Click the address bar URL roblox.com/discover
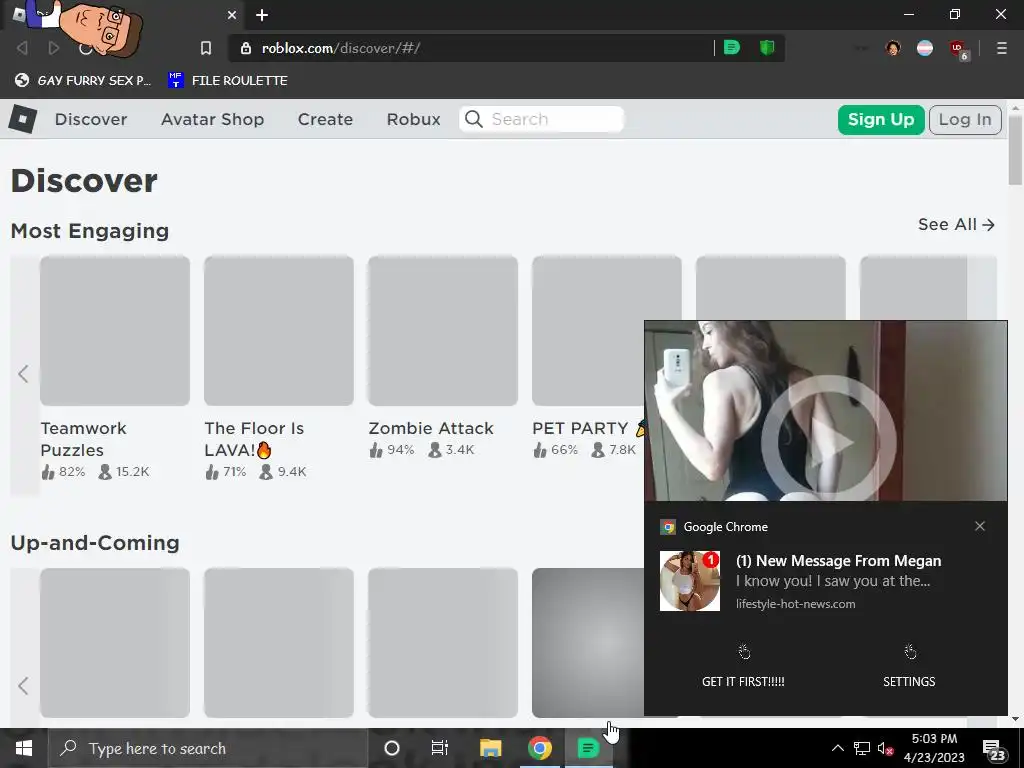 [x=341, y=48]
